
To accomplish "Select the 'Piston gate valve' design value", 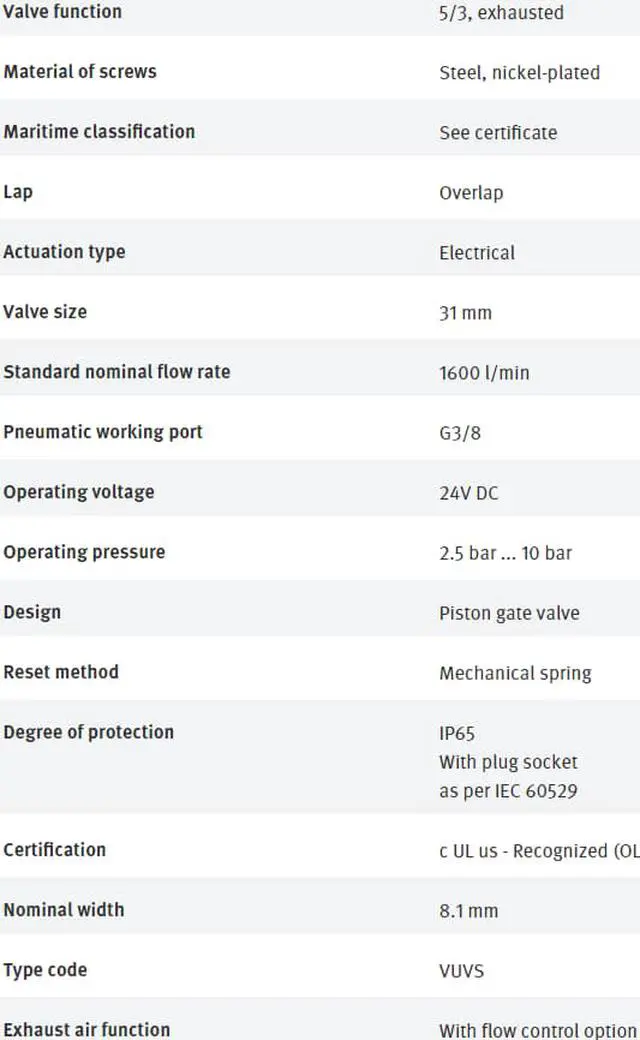I will pyautogui.click(x=509, y=613).
